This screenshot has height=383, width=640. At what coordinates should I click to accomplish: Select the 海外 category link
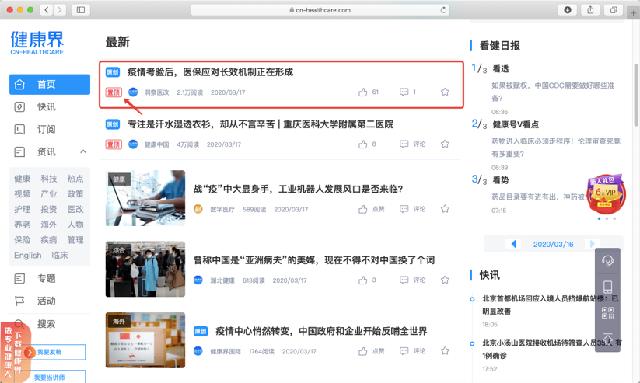coord(49,224)
